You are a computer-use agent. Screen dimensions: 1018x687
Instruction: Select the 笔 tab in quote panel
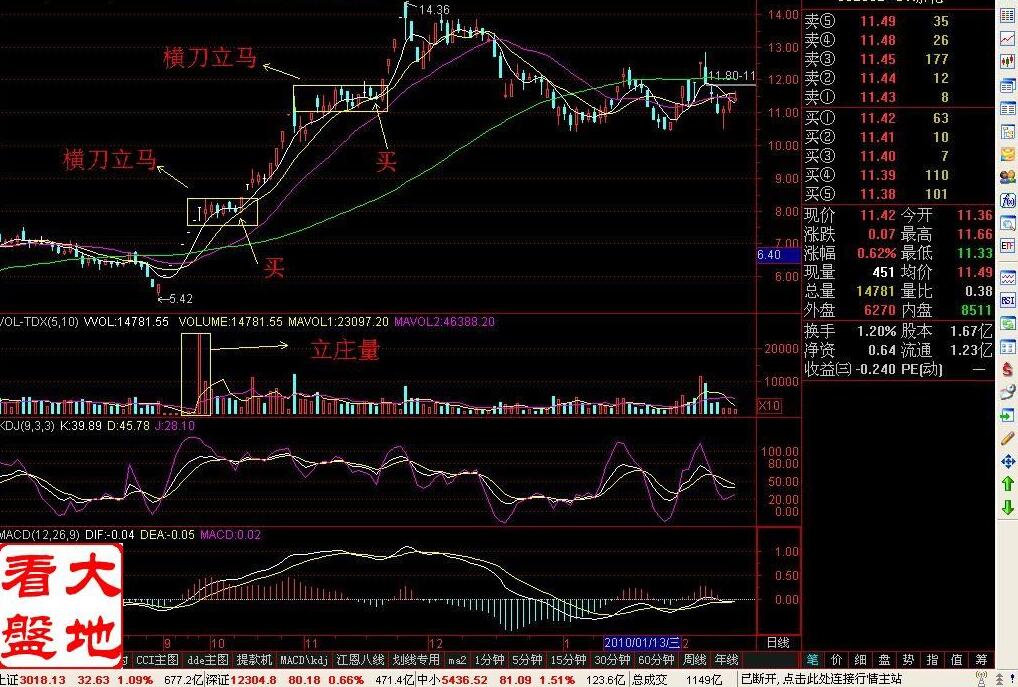coord(812,660)
